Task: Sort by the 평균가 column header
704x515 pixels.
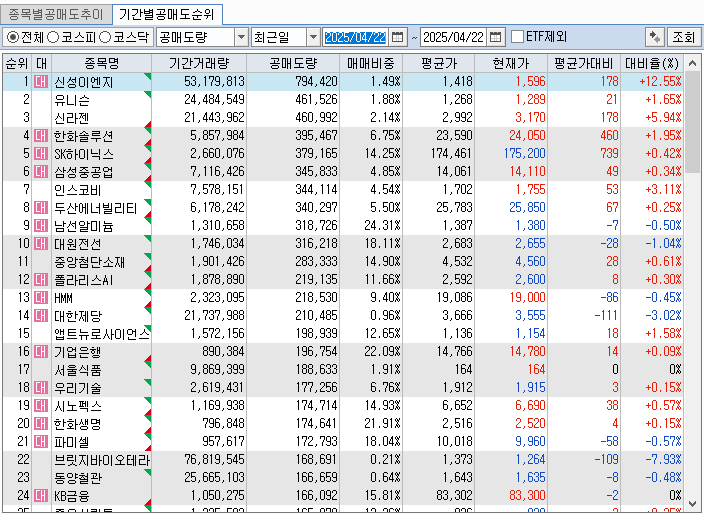Action: tap(439, 63)
